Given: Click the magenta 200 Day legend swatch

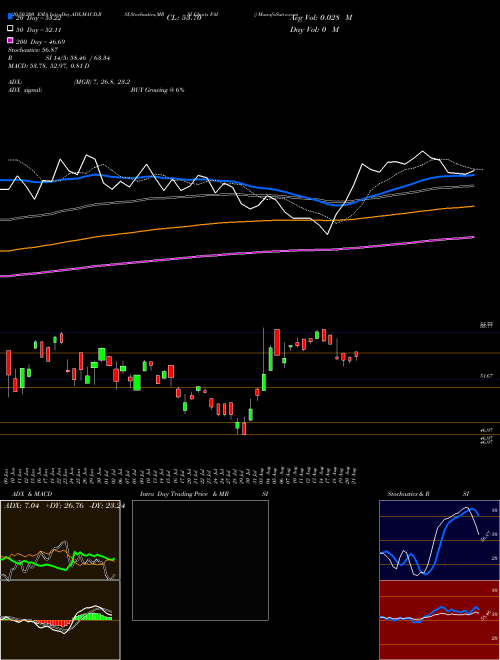Looking at the screenshot, I should (10, 41).
